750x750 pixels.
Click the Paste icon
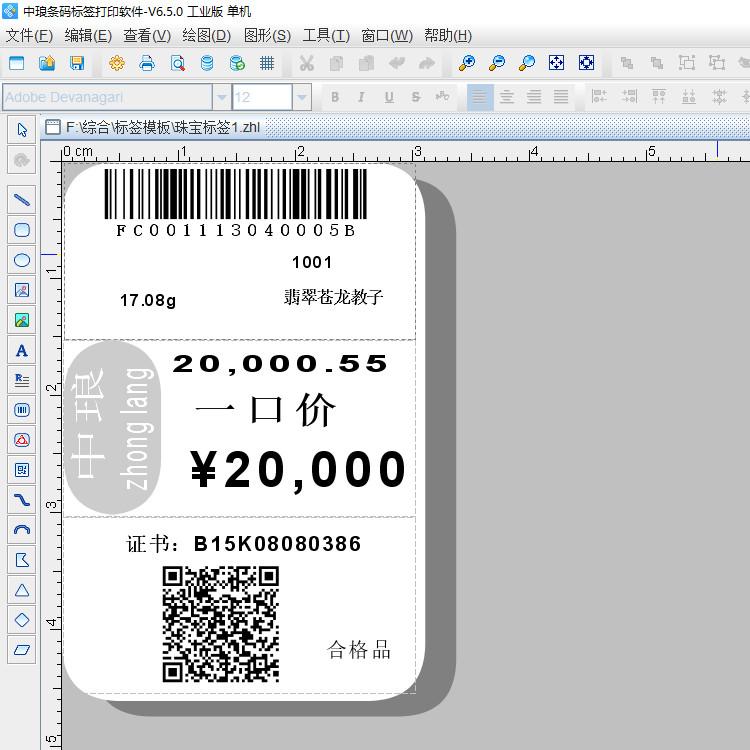click(x=366, y=63)
